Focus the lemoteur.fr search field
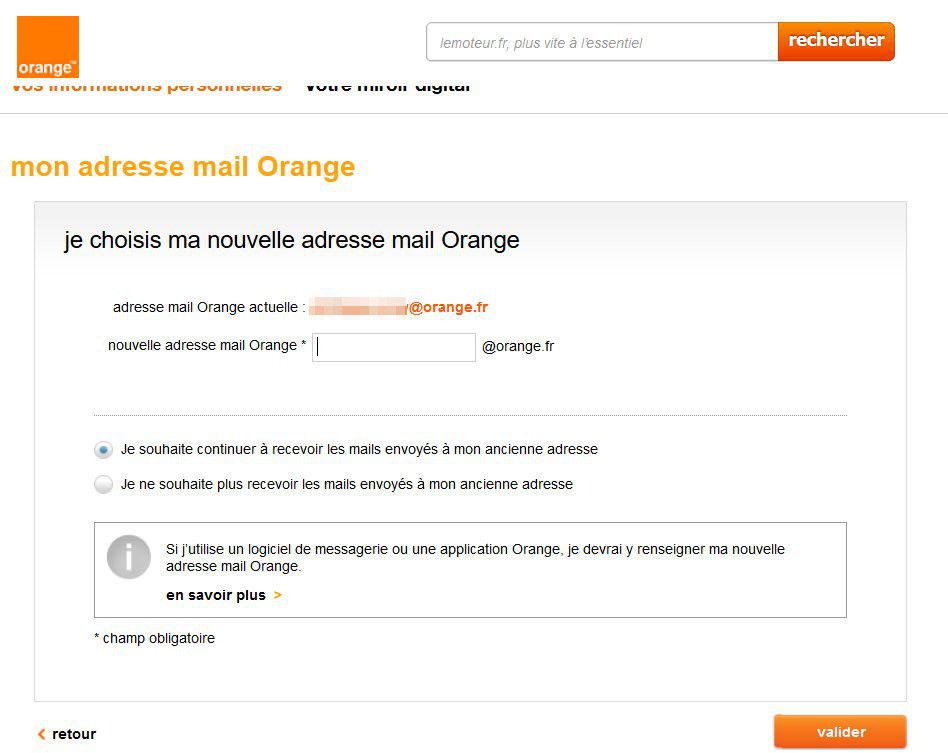 [x=602, y=42]
